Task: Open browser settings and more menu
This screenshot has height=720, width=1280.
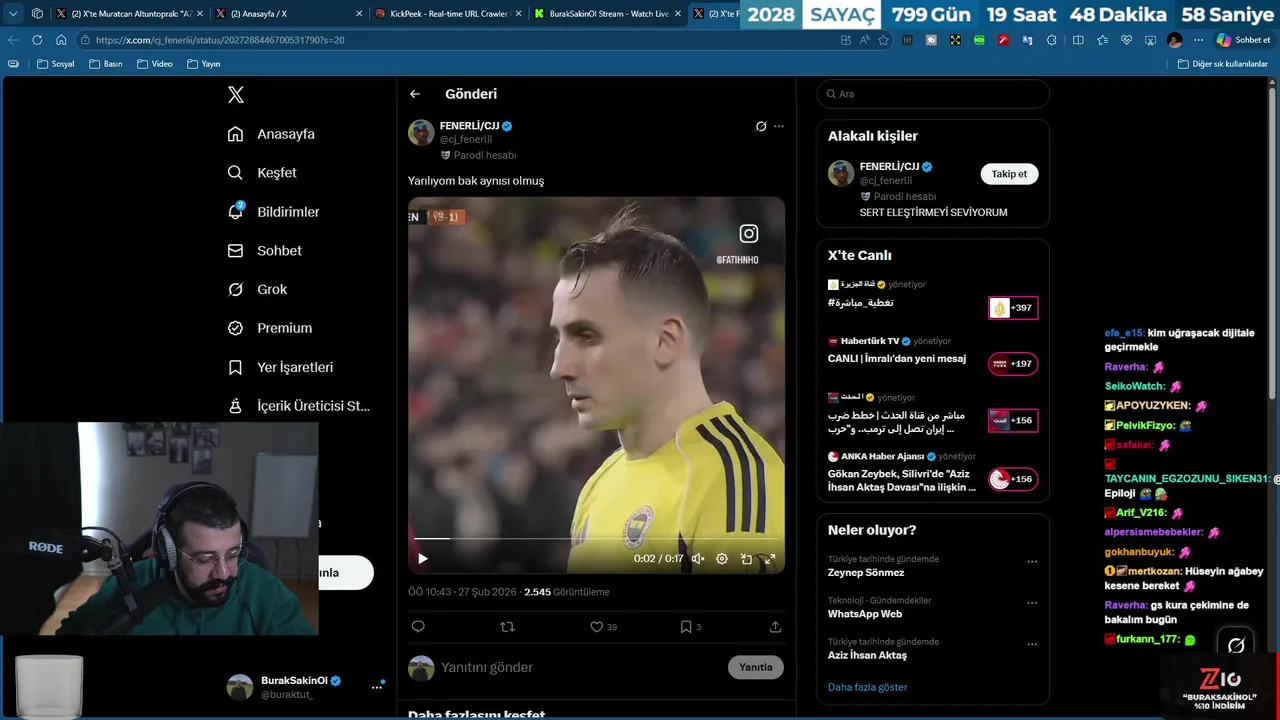Action: tap(1198, 40)
